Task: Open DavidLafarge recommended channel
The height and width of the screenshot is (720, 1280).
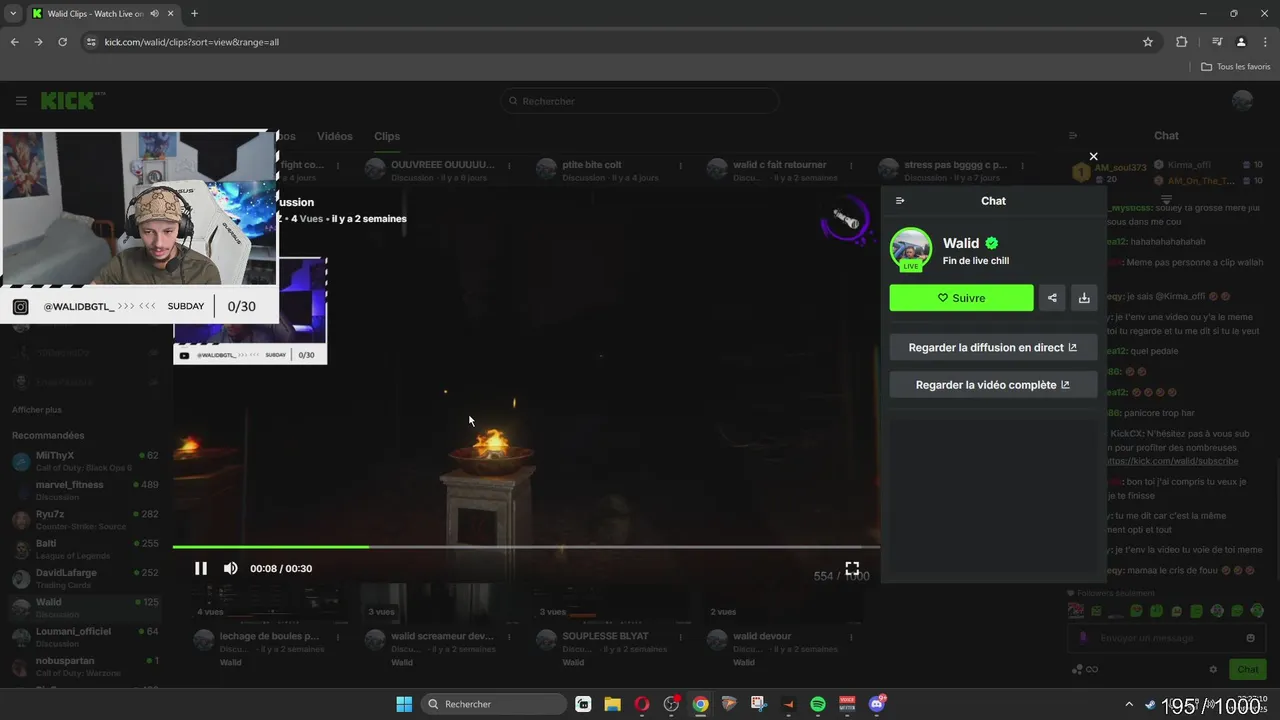Action: coord(85,578)
